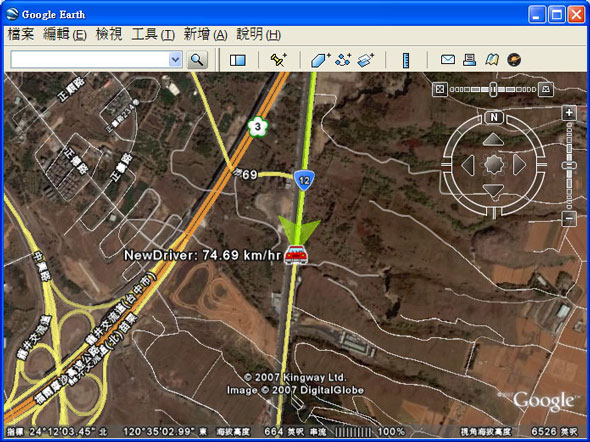Click the tilt slider handle
The width and height of the screenshot is (590, 442).
tap(493, 90)
